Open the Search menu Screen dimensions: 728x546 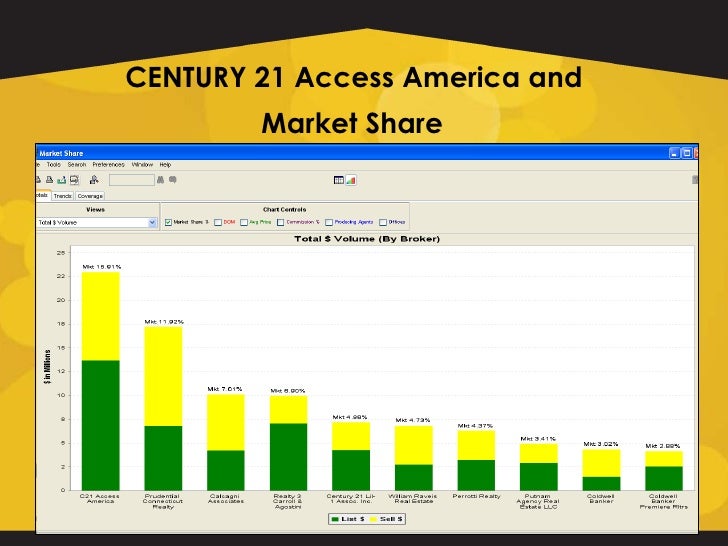click(x=77, y=164)
